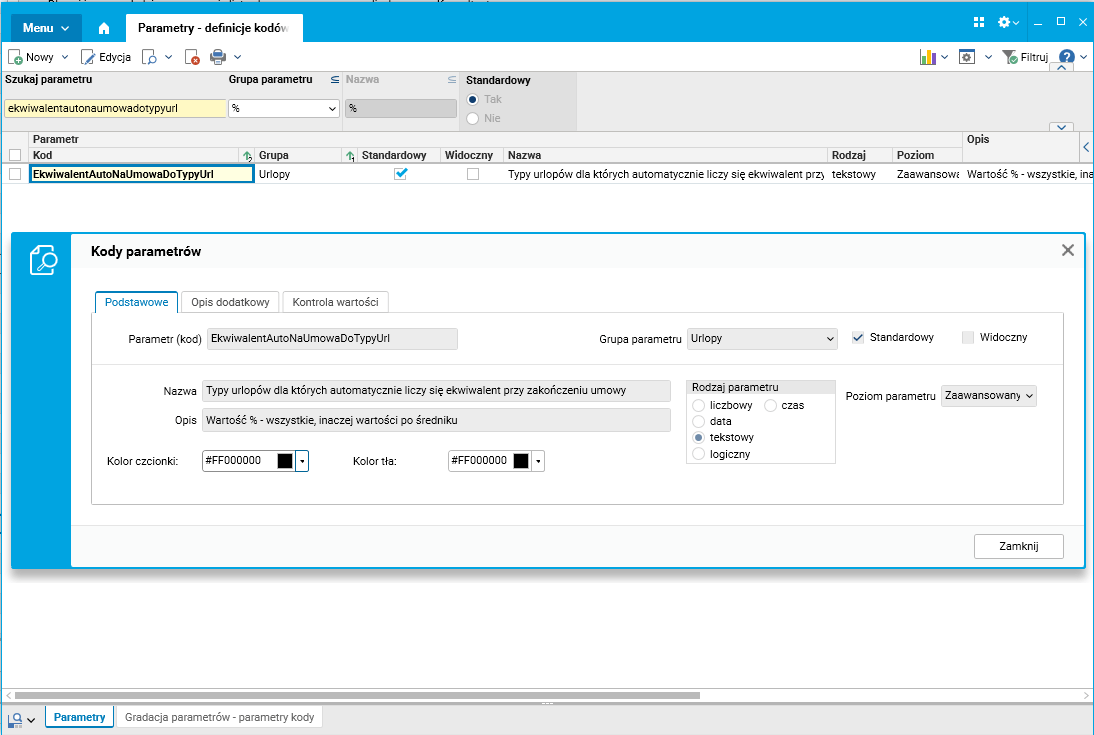Toggle the Widoczny checkbox in table row

click(x=473, y=174)
